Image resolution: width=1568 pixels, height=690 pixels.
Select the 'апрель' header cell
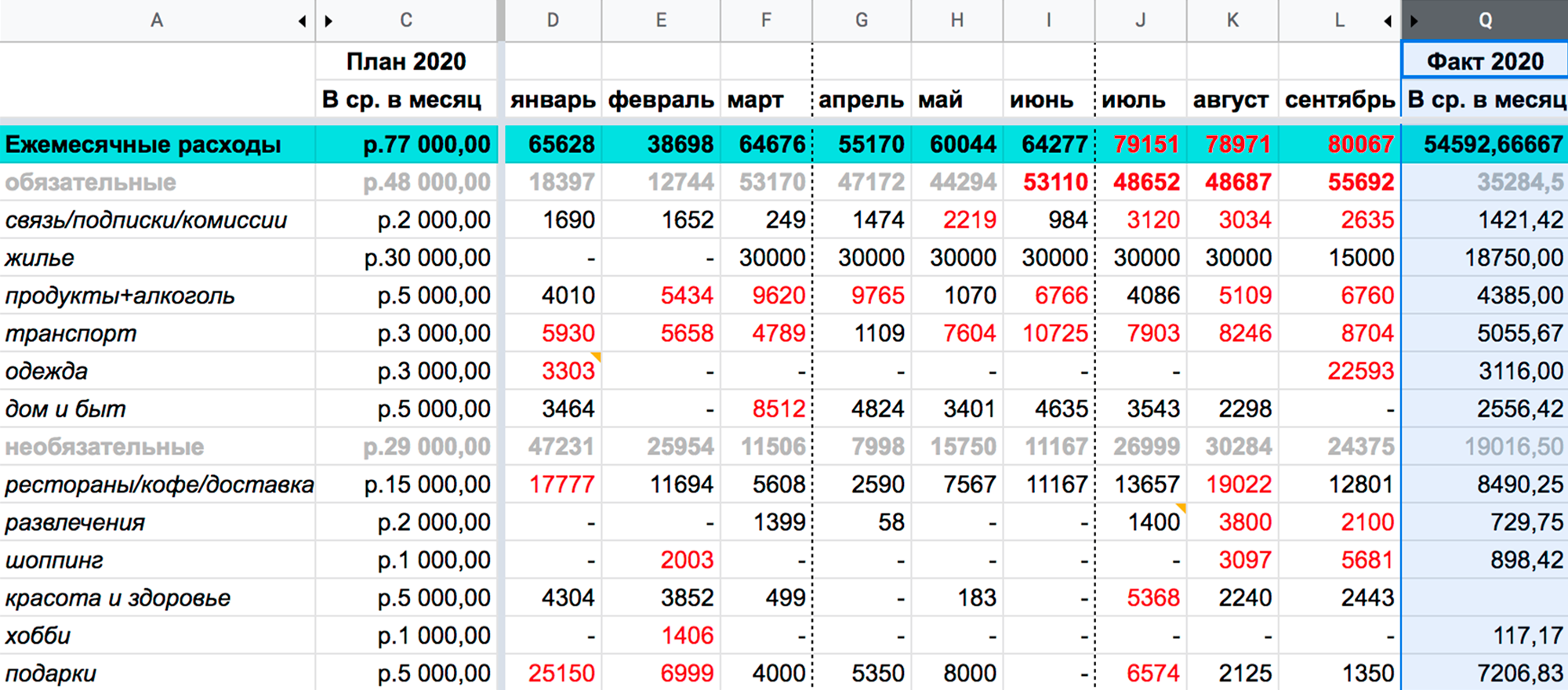(862, 100)
